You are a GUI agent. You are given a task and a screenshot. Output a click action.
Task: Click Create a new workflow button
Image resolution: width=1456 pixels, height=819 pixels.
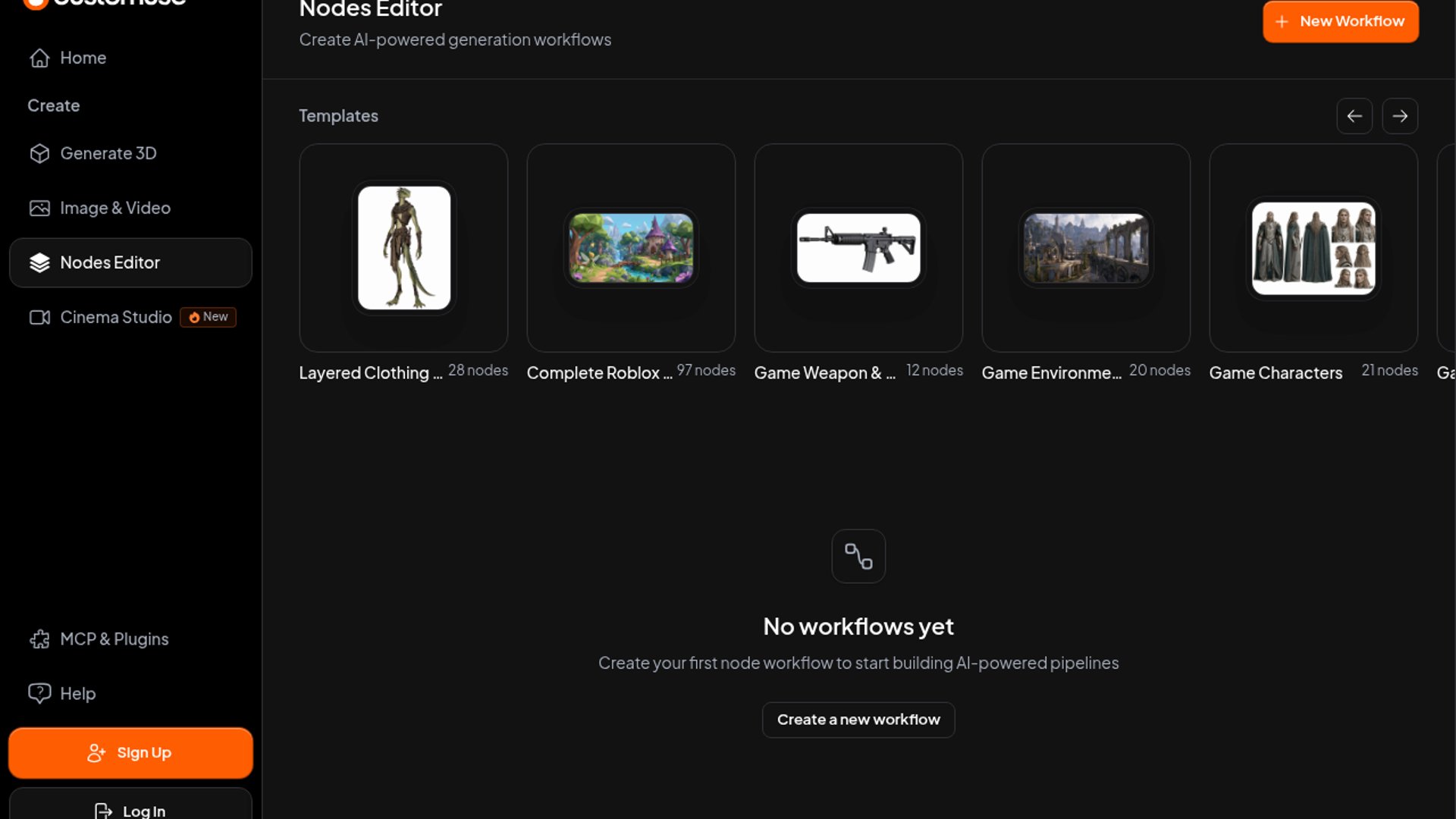pyautogui.click(x=858, y=720)
